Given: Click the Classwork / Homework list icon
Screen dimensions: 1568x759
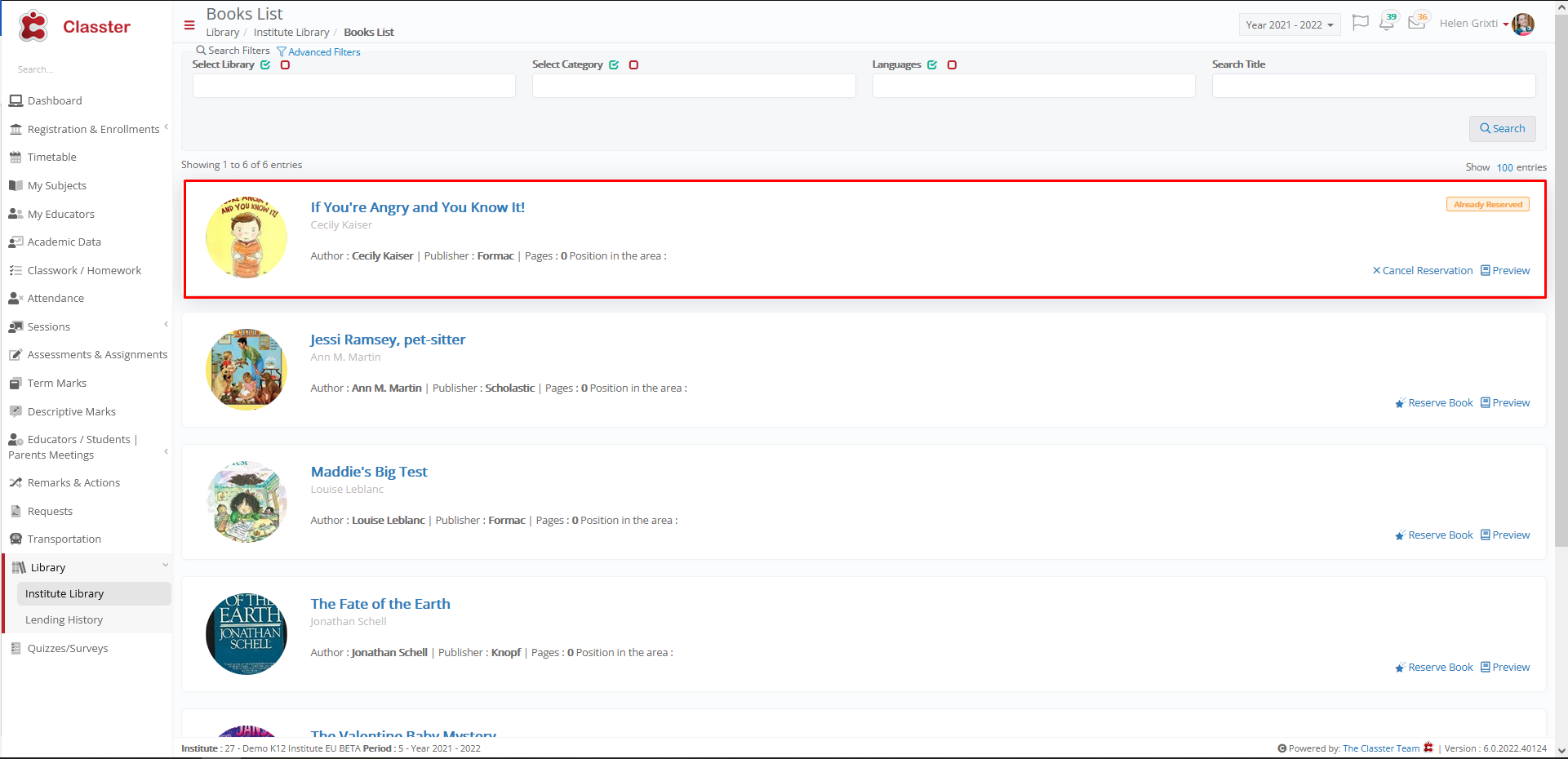Looking at the screenshot, I should (16, 270).
